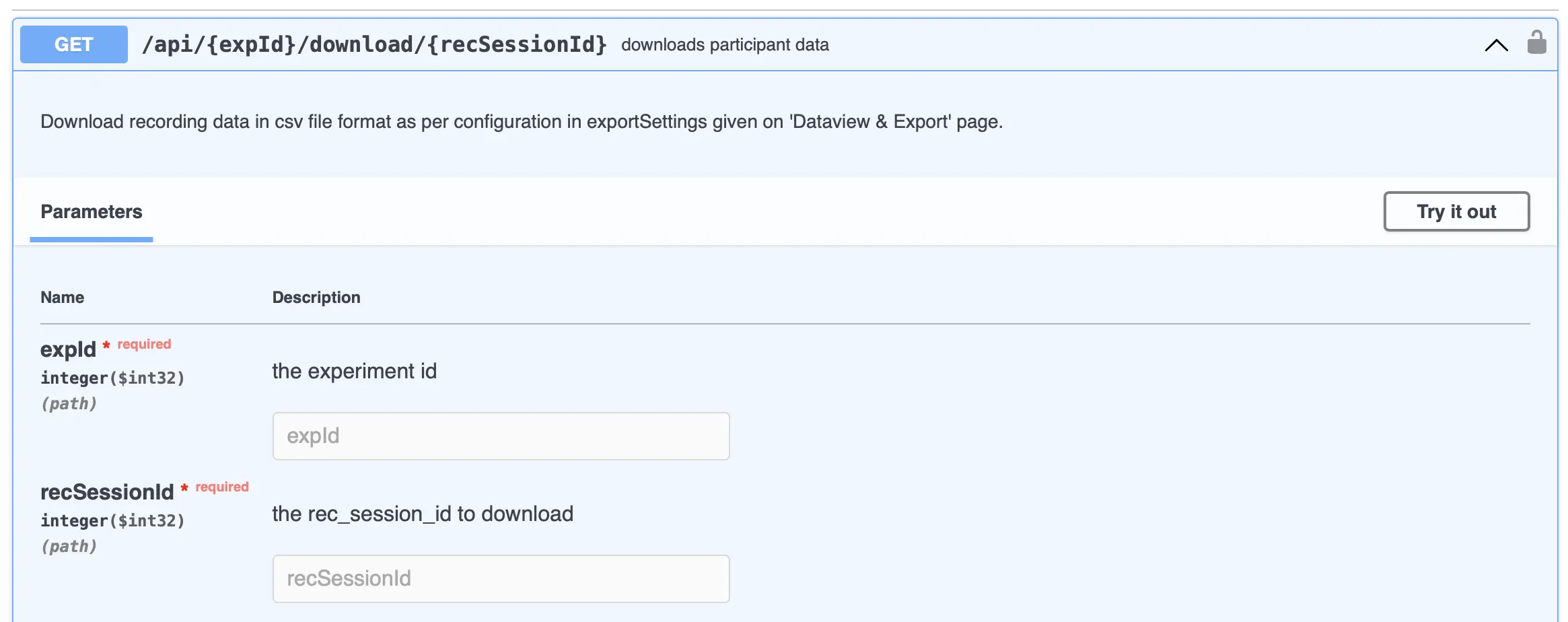
Task: Activate the Try it out button
Action: 1456,211
